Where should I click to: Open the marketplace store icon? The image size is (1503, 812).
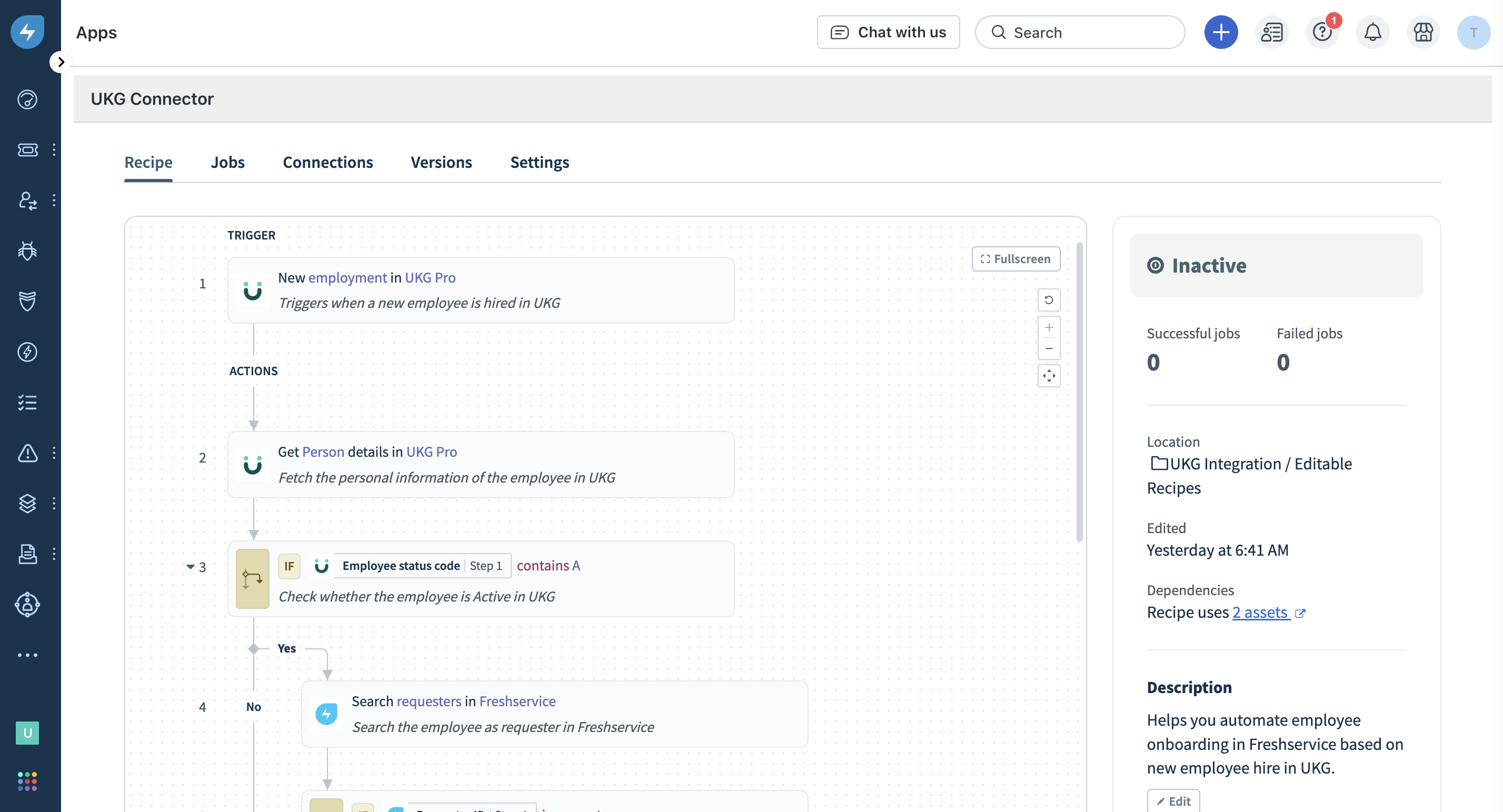click(x=1423, y=32)
